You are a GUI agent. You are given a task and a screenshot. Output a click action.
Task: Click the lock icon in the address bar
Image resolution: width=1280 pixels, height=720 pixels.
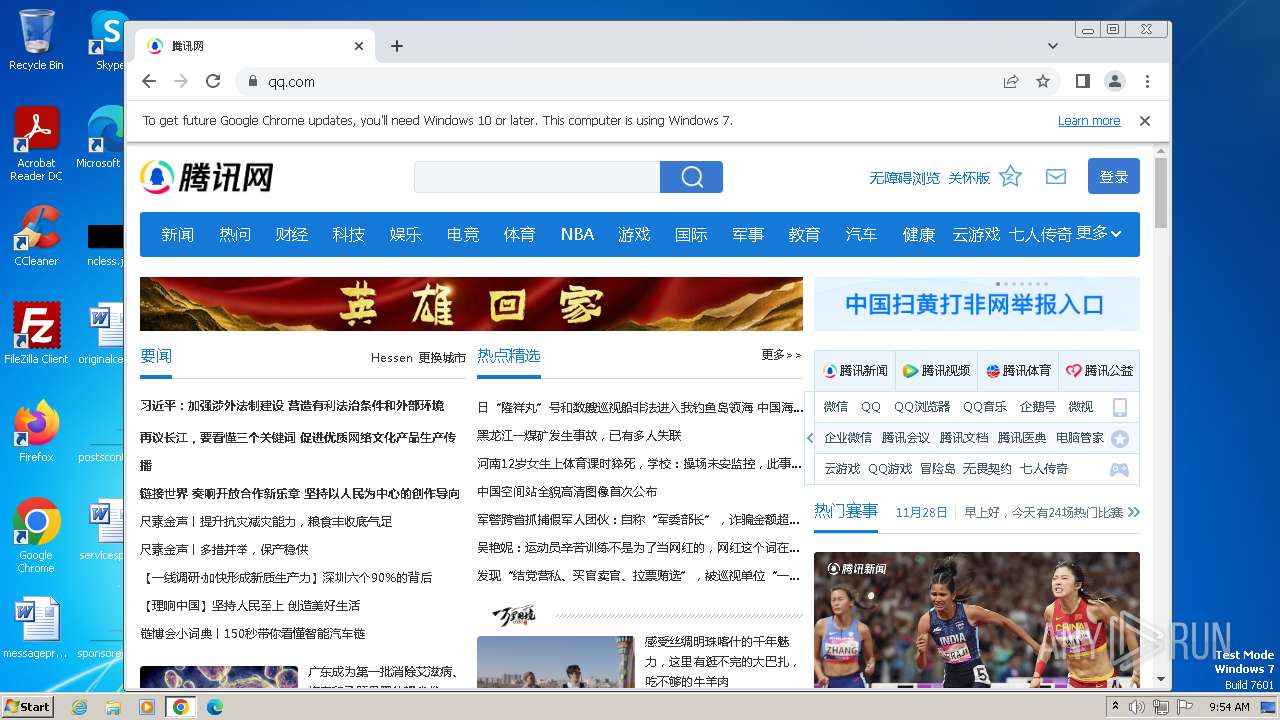point(252,82)
